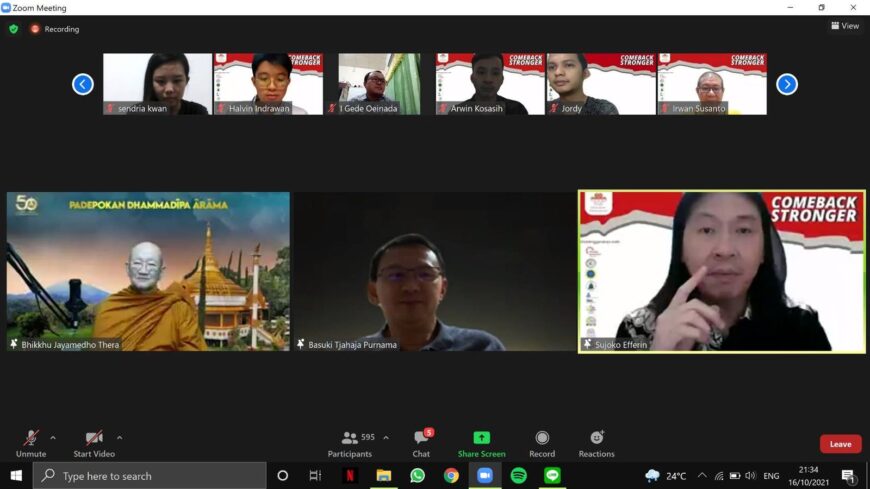Show hidden system tray icons
Image resolution: width=870 pixels, height=489 pixels.
(702, 476)
